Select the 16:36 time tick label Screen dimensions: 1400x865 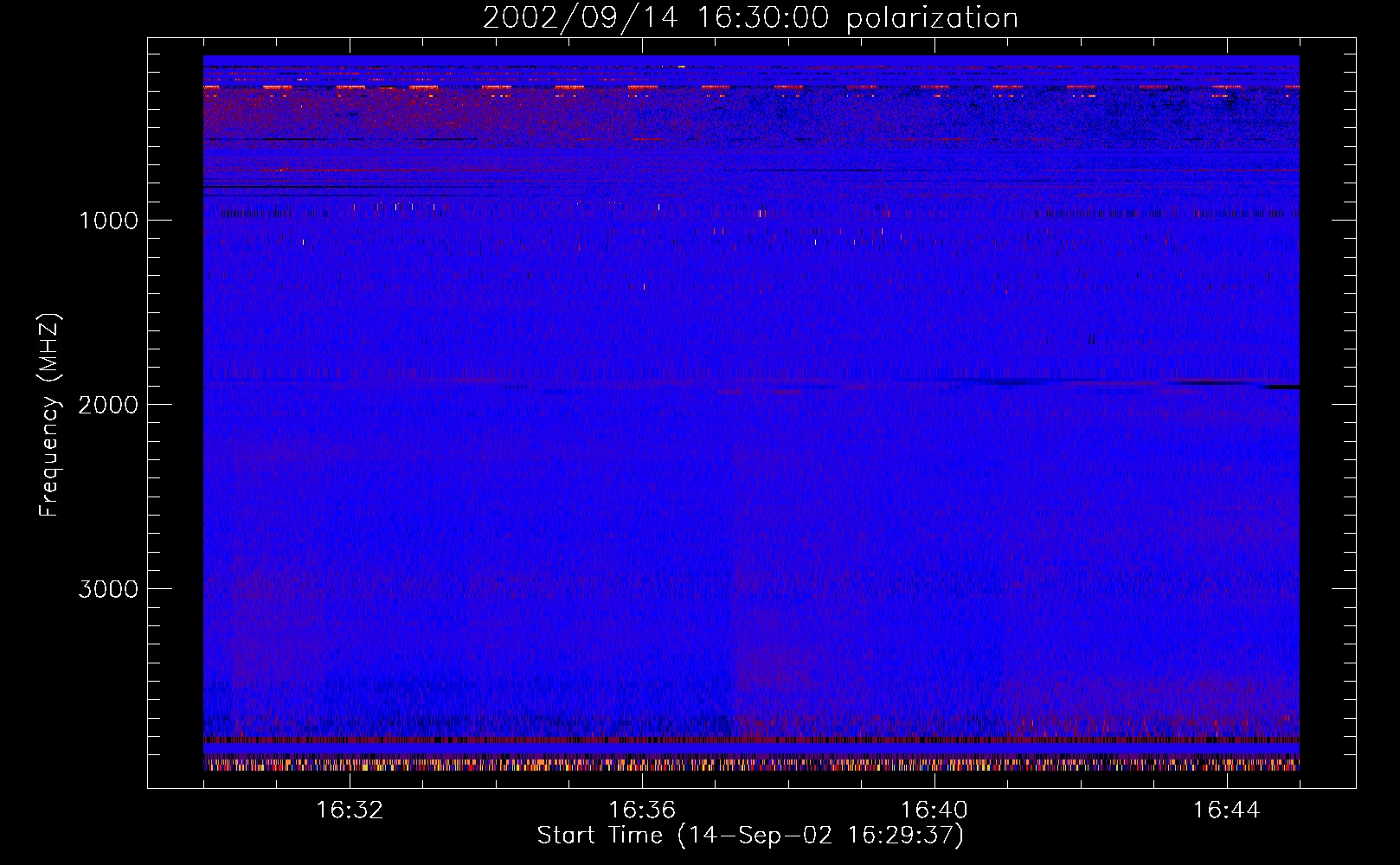(642, 811)
